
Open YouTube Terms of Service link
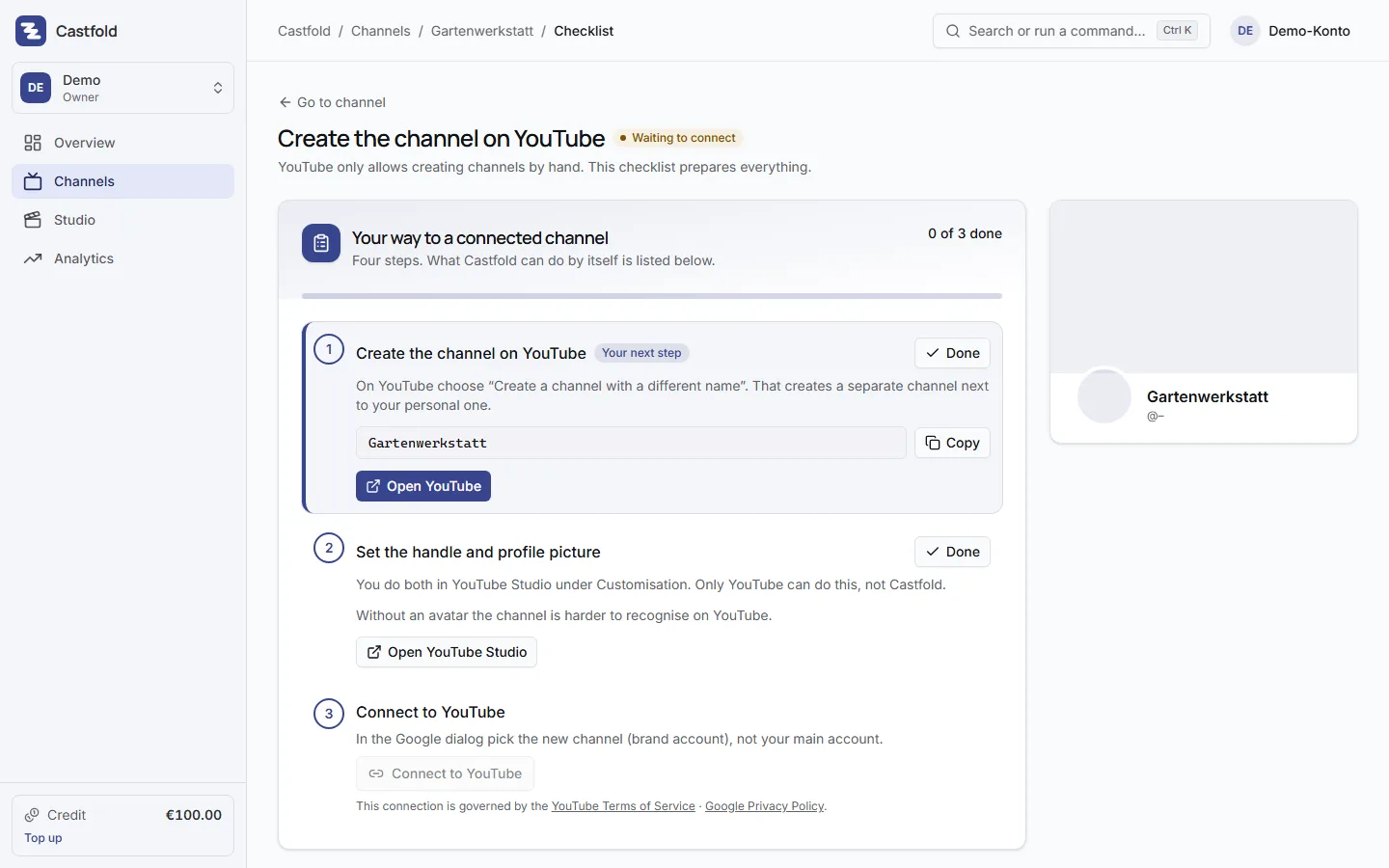coord(623,806)
